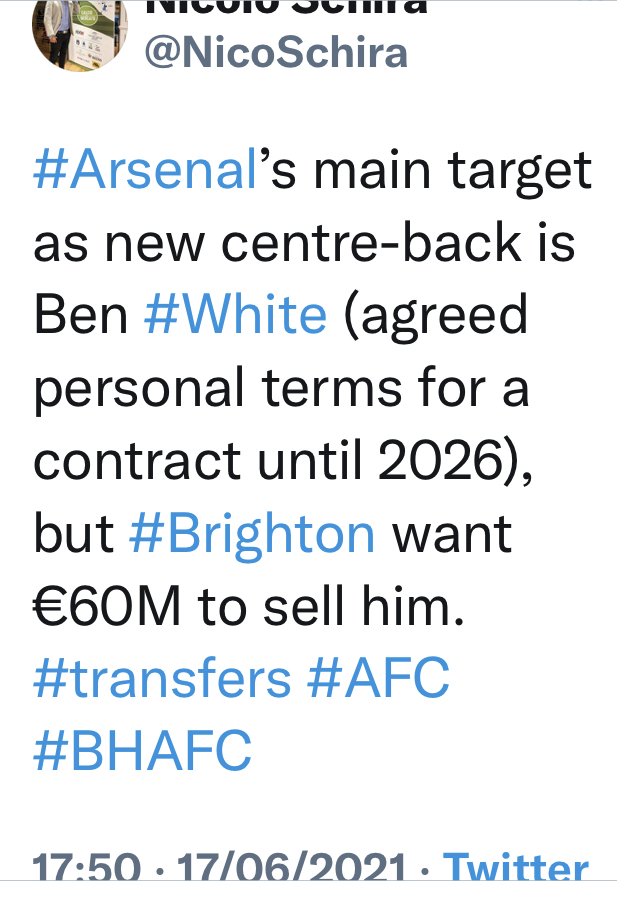
Task: Open the #Arsenal hashtag
Action: tap(145, 169)
